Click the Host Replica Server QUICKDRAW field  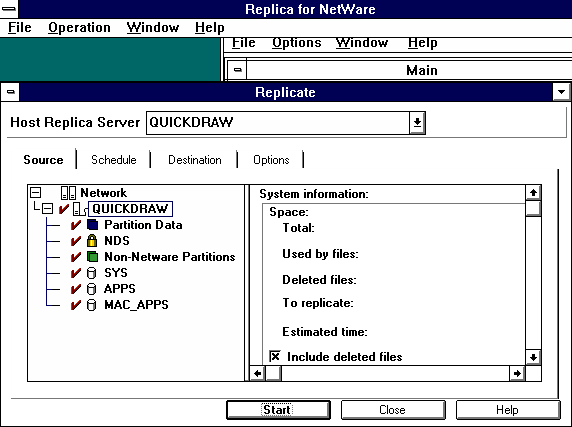pos(278,123)
